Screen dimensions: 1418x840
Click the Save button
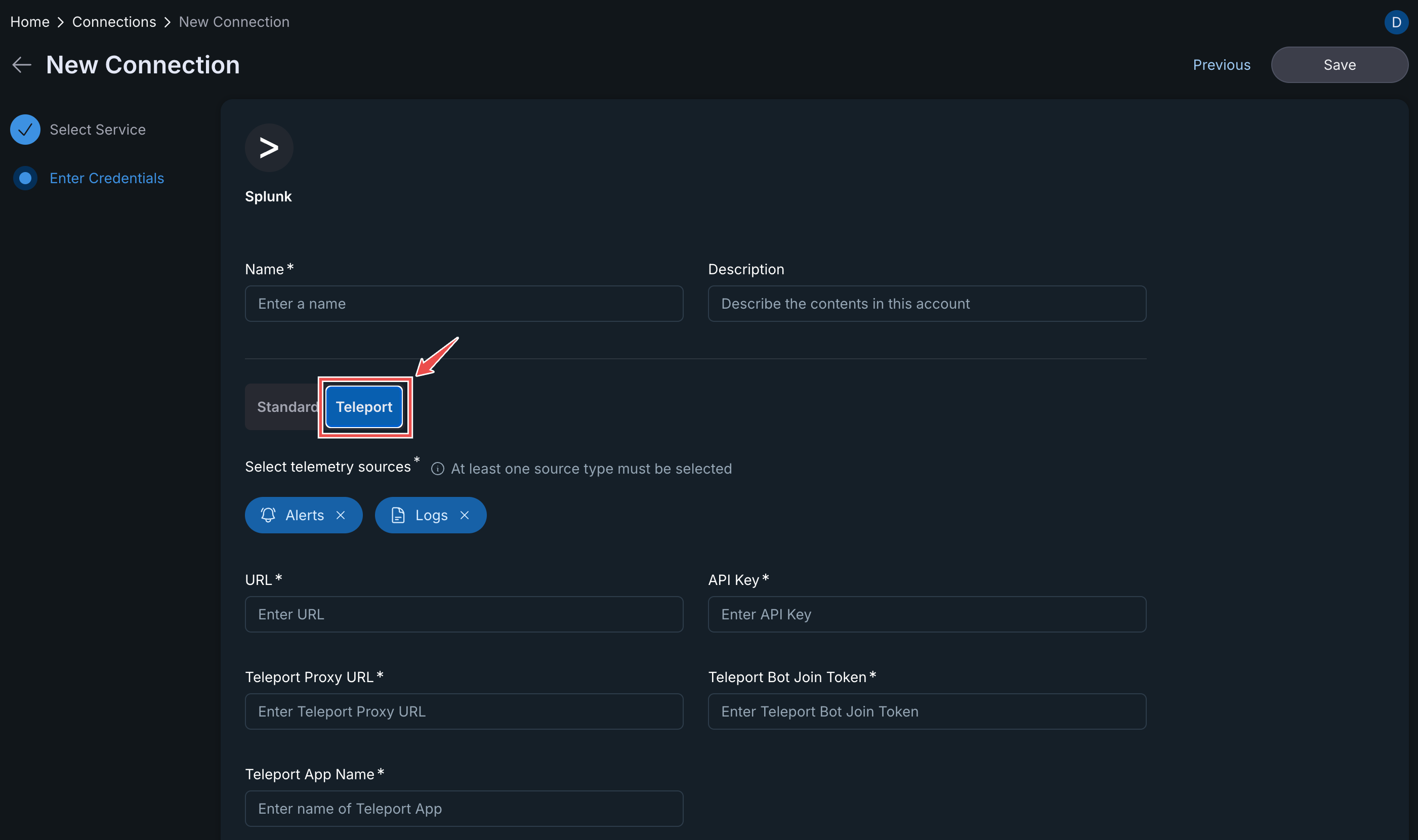tap(1340, 65)
